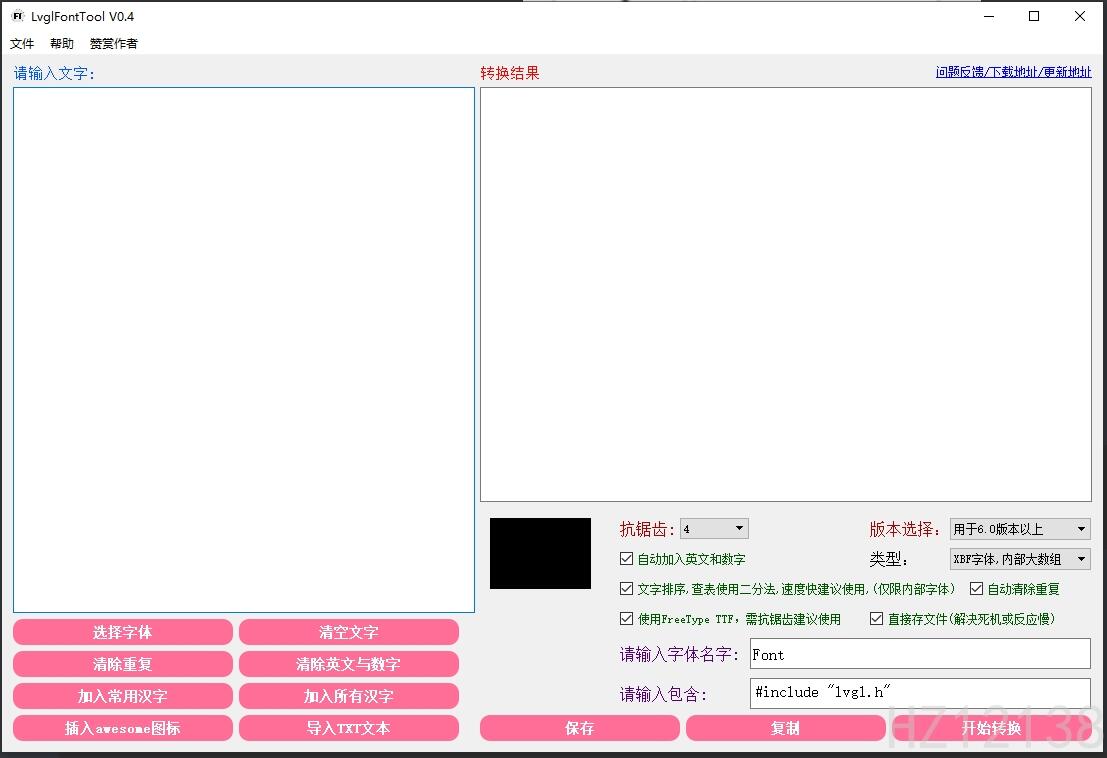Open the 问题反馈/下载地址/更新地址 link
The image size is (1107, 758).
(1013, 72)
